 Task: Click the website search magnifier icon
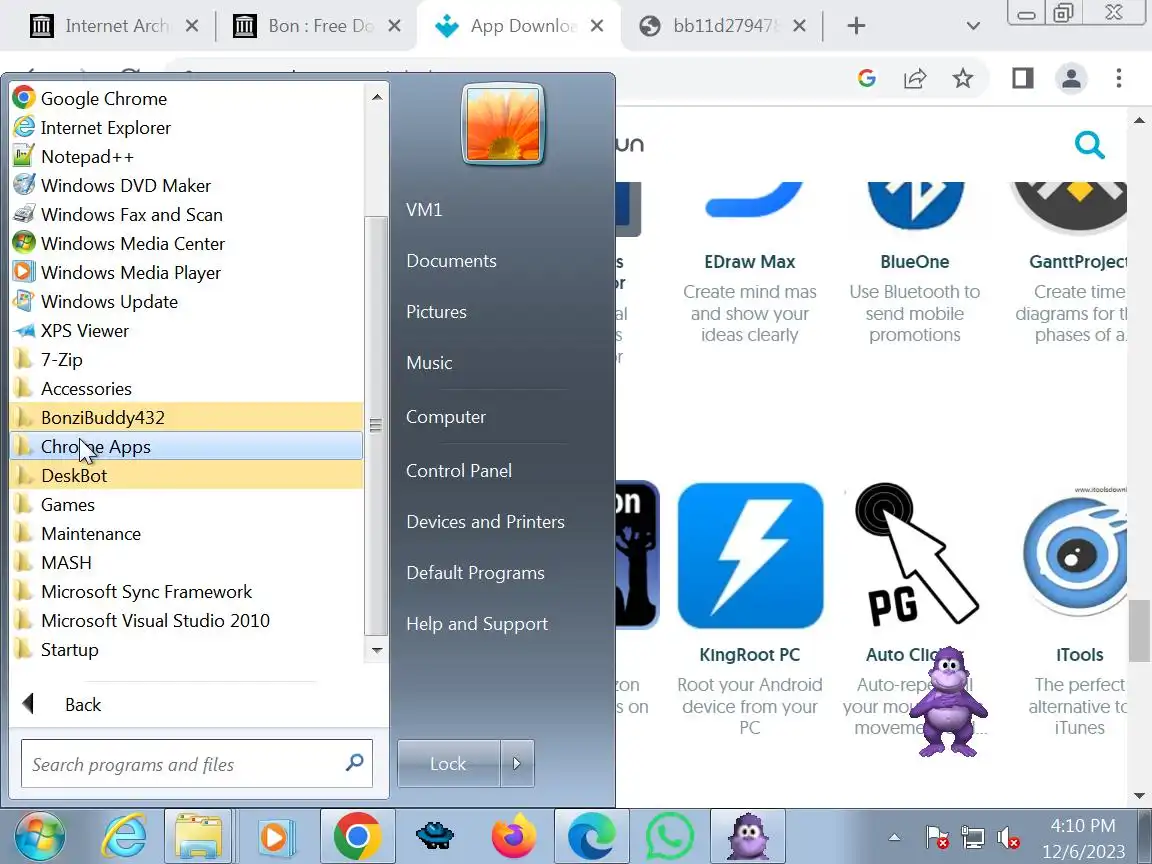pyautogui.click(x=1090, y=145)
